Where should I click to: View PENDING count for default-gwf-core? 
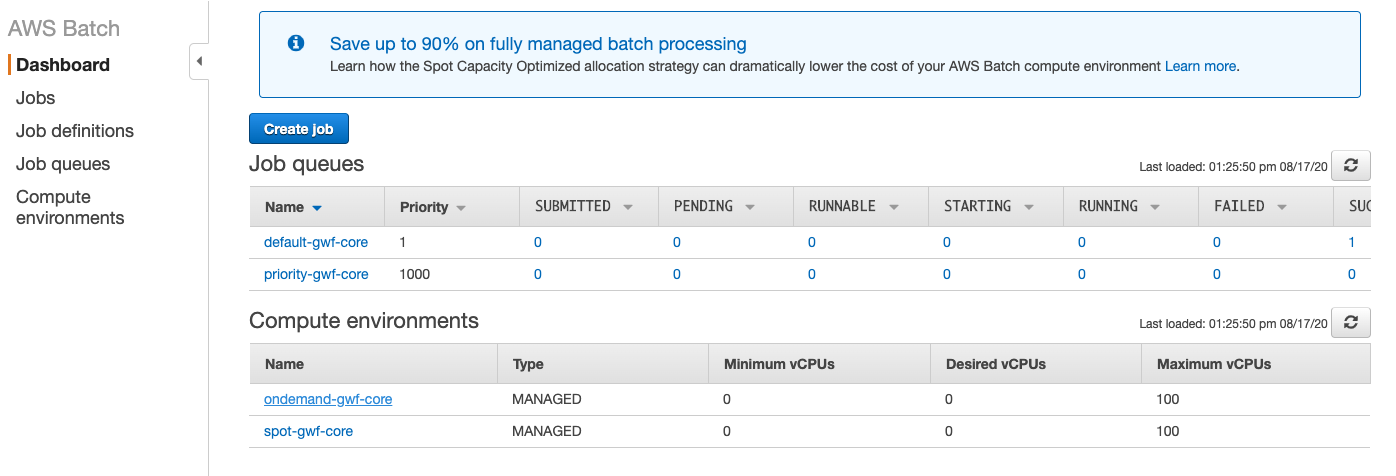677,242
